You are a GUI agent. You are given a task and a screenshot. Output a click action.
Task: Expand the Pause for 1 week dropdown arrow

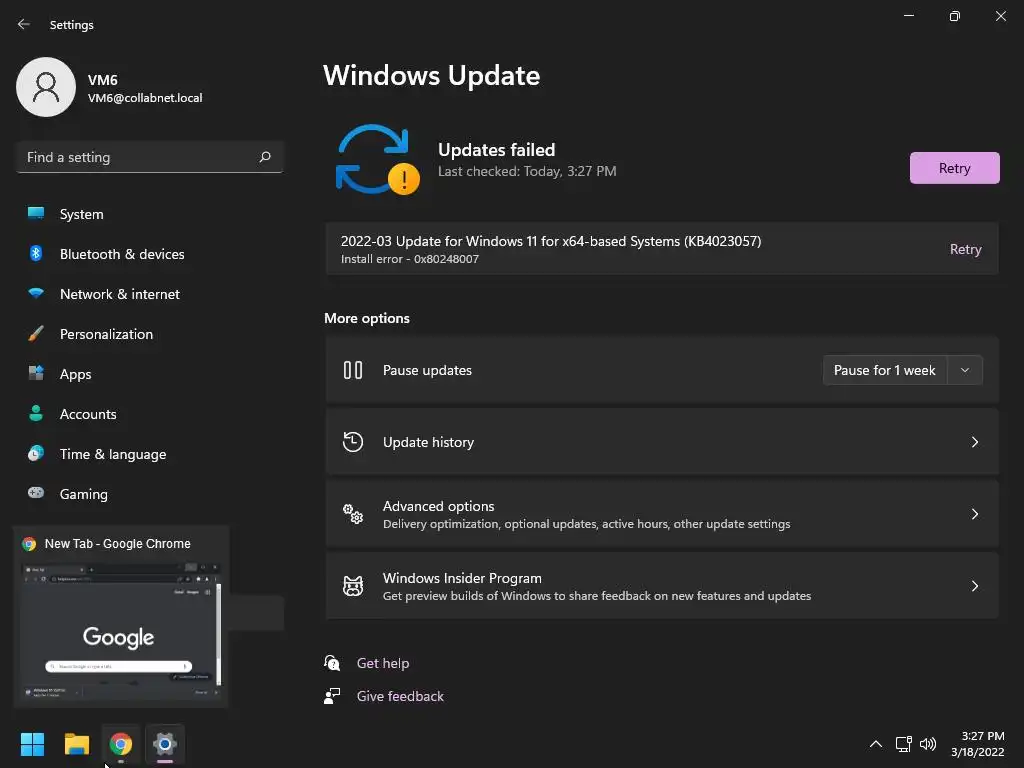pos(965,370)
